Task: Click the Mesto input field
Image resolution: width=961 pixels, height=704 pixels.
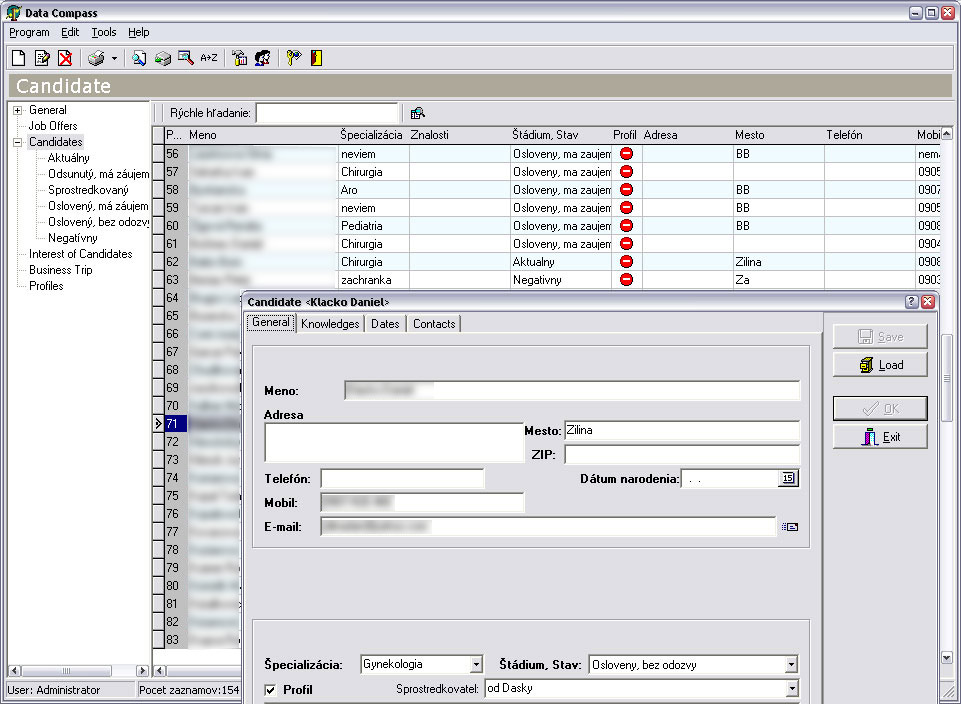Action: [x=682, y=431]
